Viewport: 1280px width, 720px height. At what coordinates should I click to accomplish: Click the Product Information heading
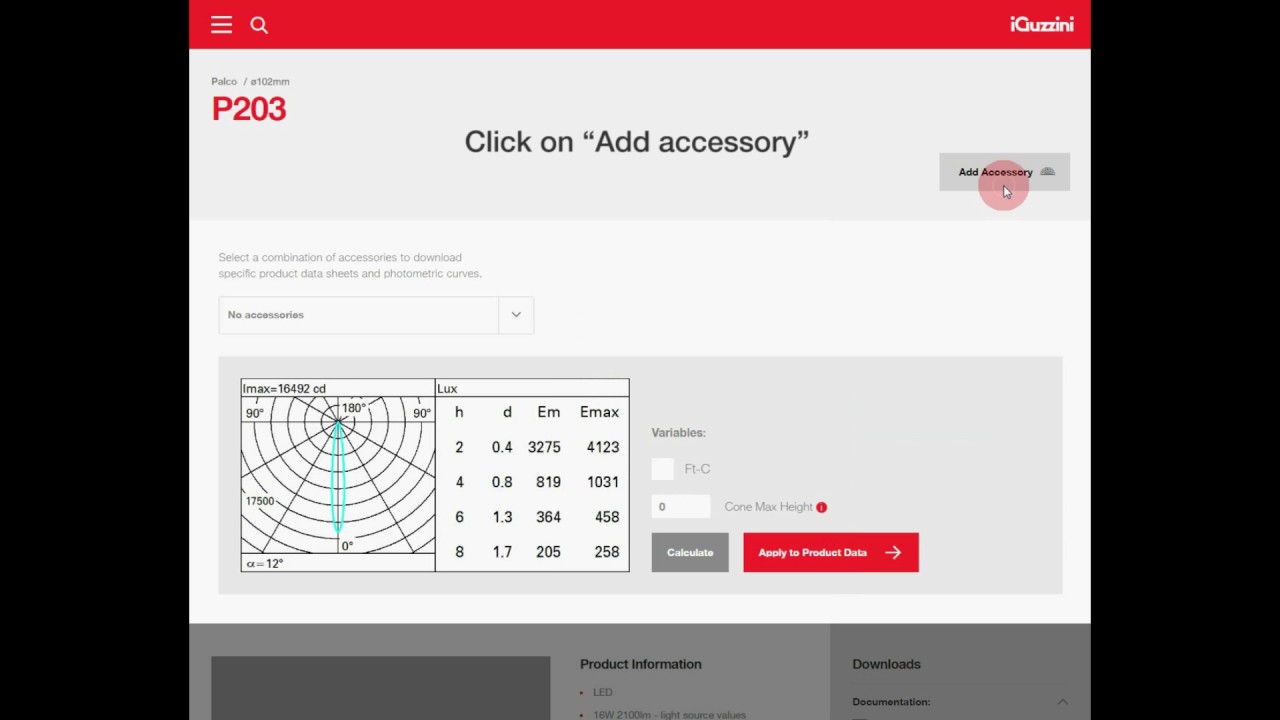641,664
